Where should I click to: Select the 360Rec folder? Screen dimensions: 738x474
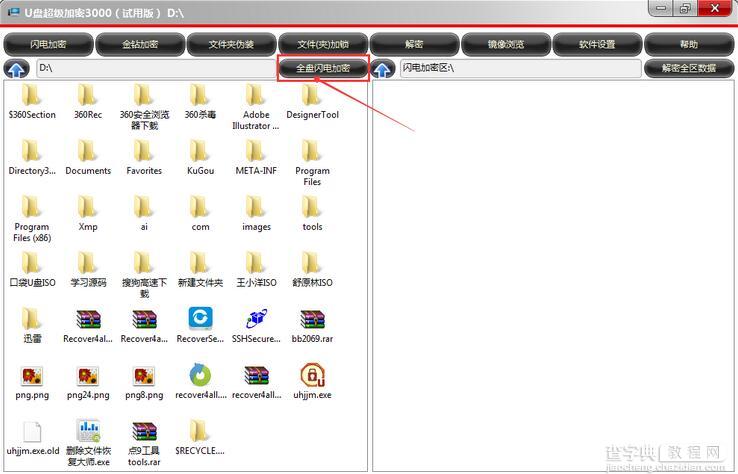88,102
